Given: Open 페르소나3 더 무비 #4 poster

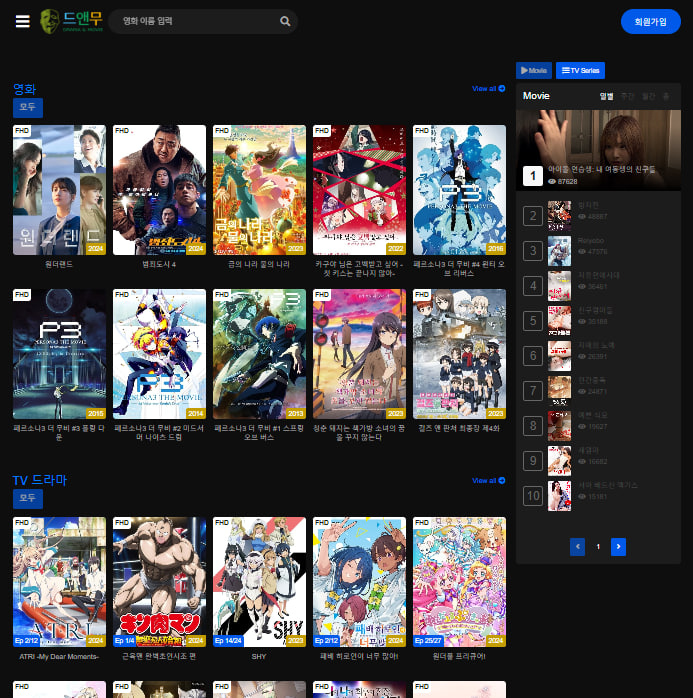Looking at the screenshot, I should click(x=459, y=190).
